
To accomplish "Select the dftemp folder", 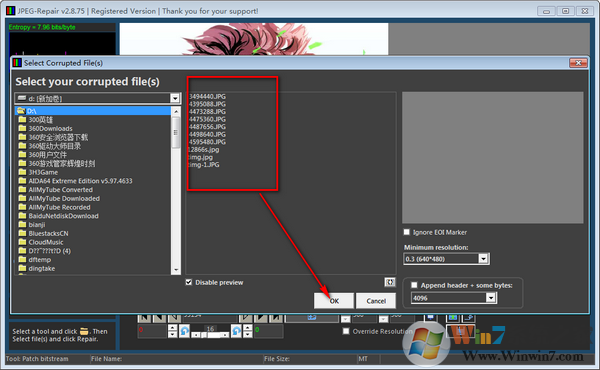I will pyautogui.click(x=39, y=260).
